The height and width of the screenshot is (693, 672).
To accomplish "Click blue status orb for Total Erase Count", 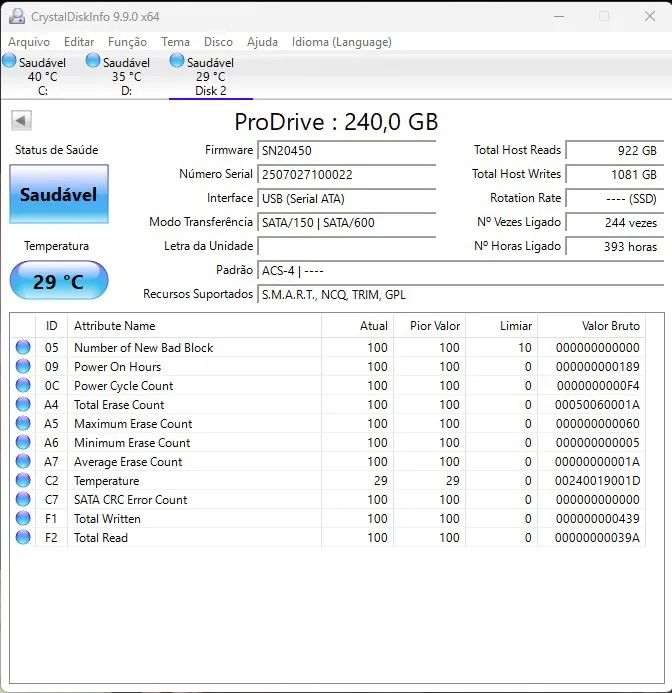I will pos(23,404).
